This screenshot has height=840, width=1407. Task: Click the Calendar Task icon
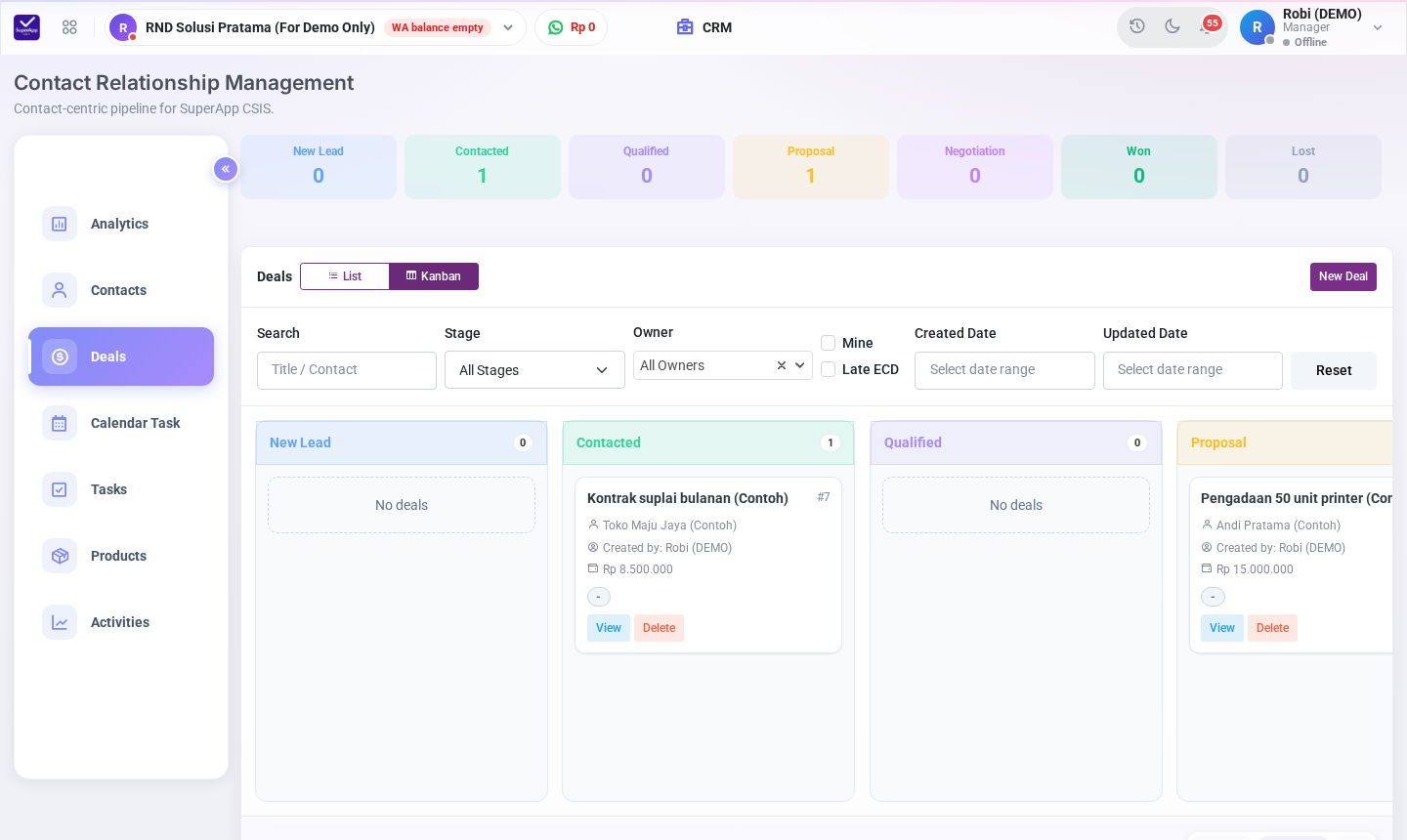(60, 423)
